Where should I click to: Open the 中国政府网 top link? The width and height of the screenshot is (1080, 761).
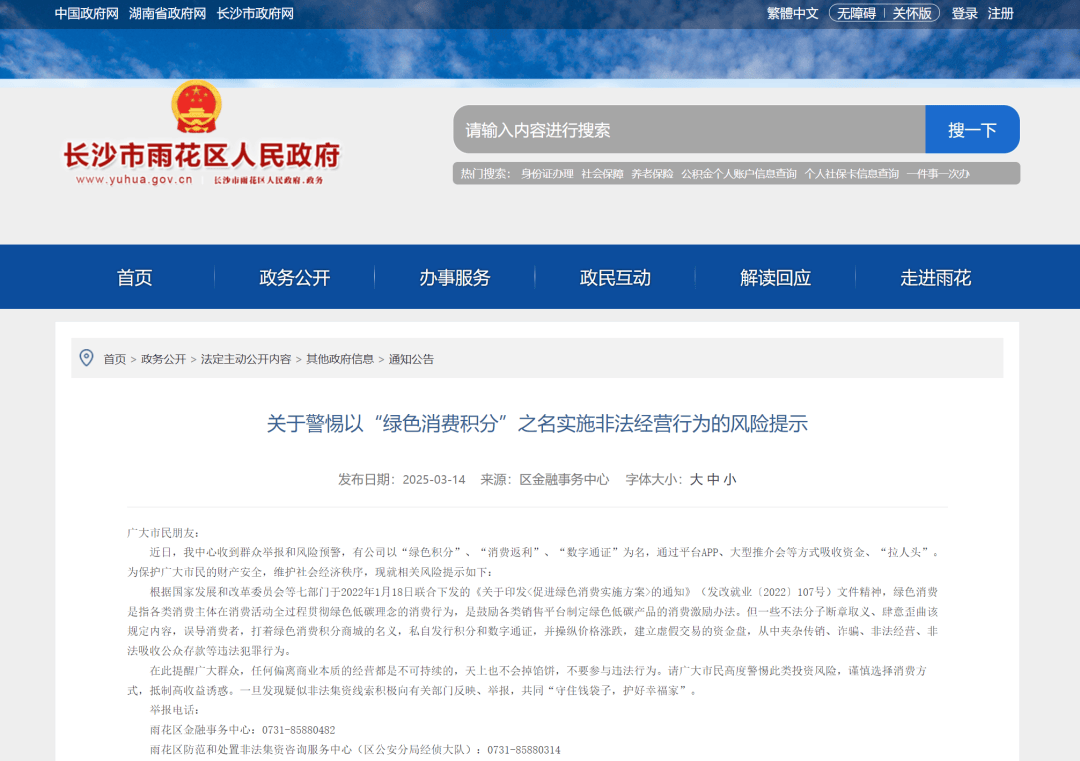point(86,13)
